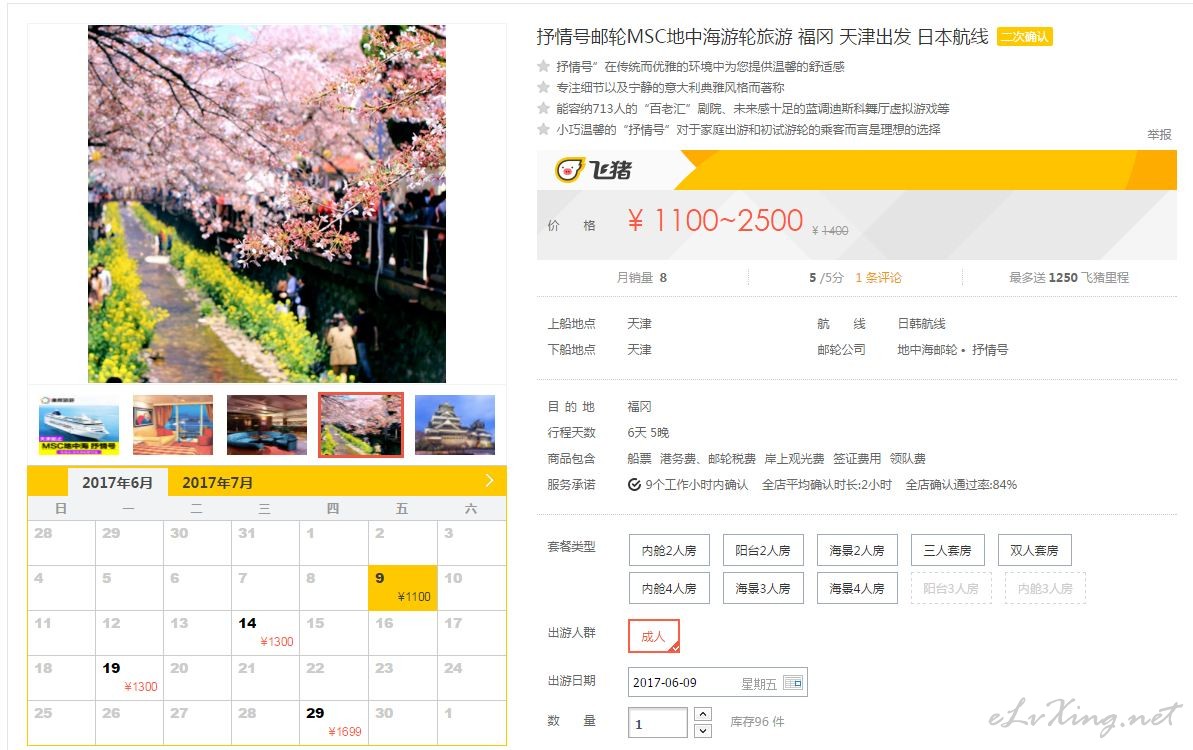Image resolution: width=1193 pixels, height=750 pixels.
Task: Switch to the 2017年7月 calendar tab
Action: (x=218, y=482)
